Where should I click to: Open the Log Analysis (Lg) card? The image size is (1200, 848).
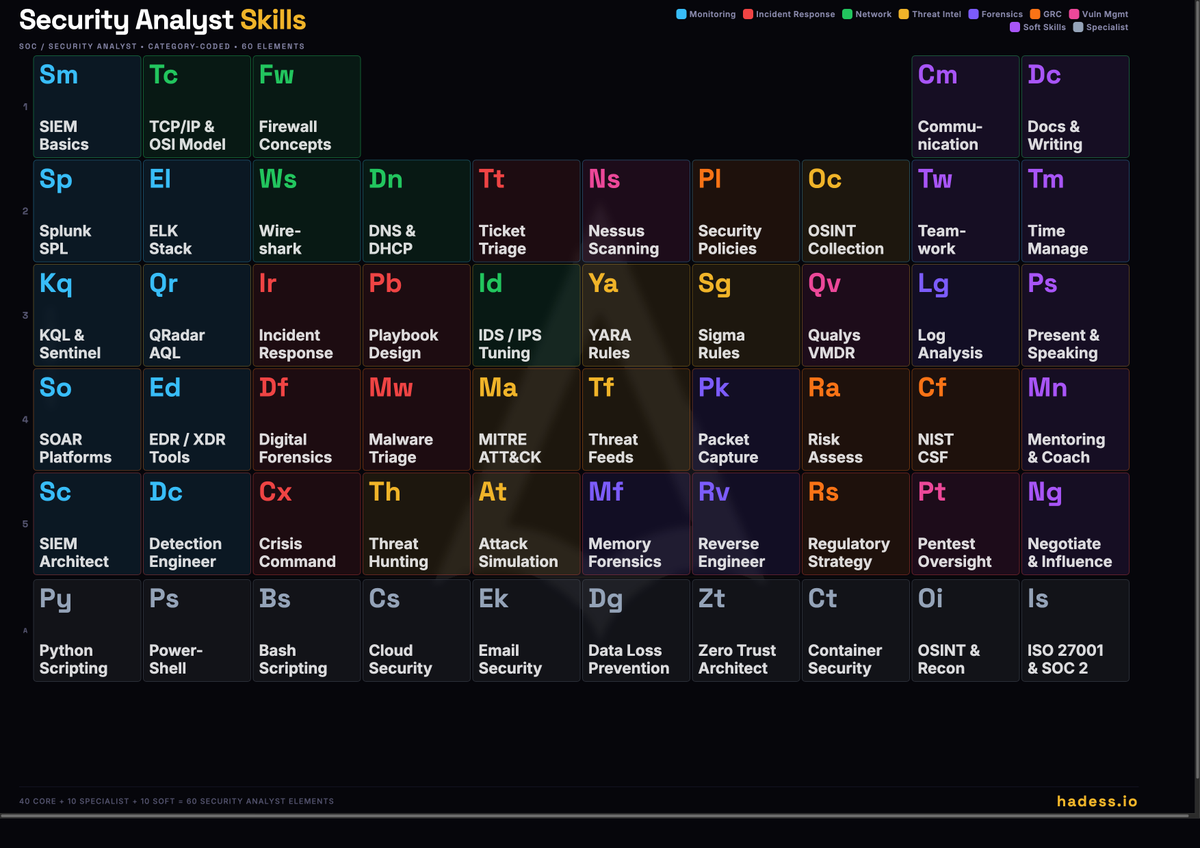pyautogui.click(x=966, y=315)
